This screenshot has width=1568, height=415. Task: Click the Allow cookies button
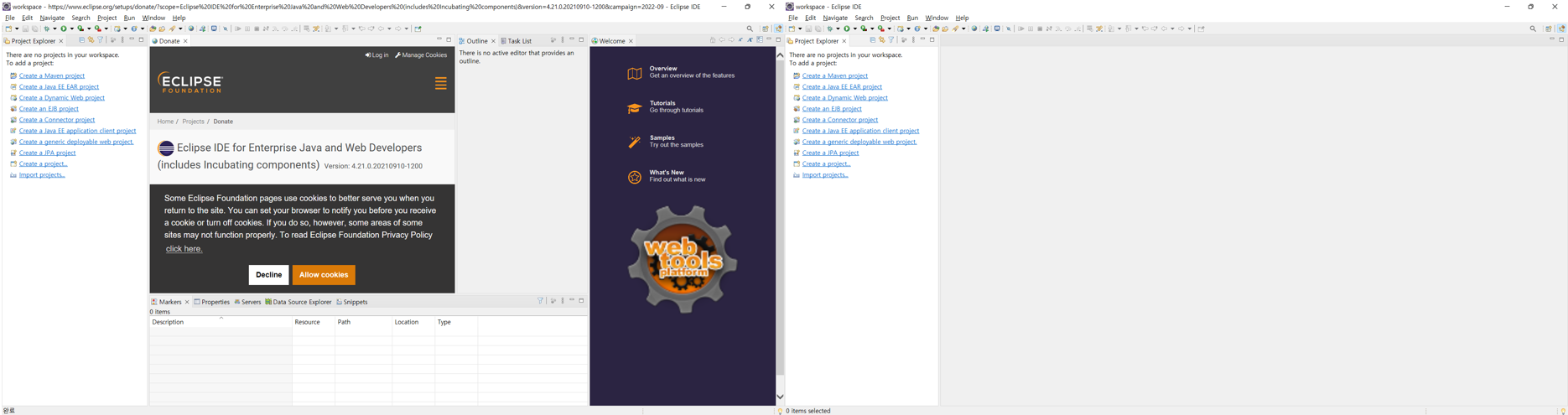click(324, 275)
